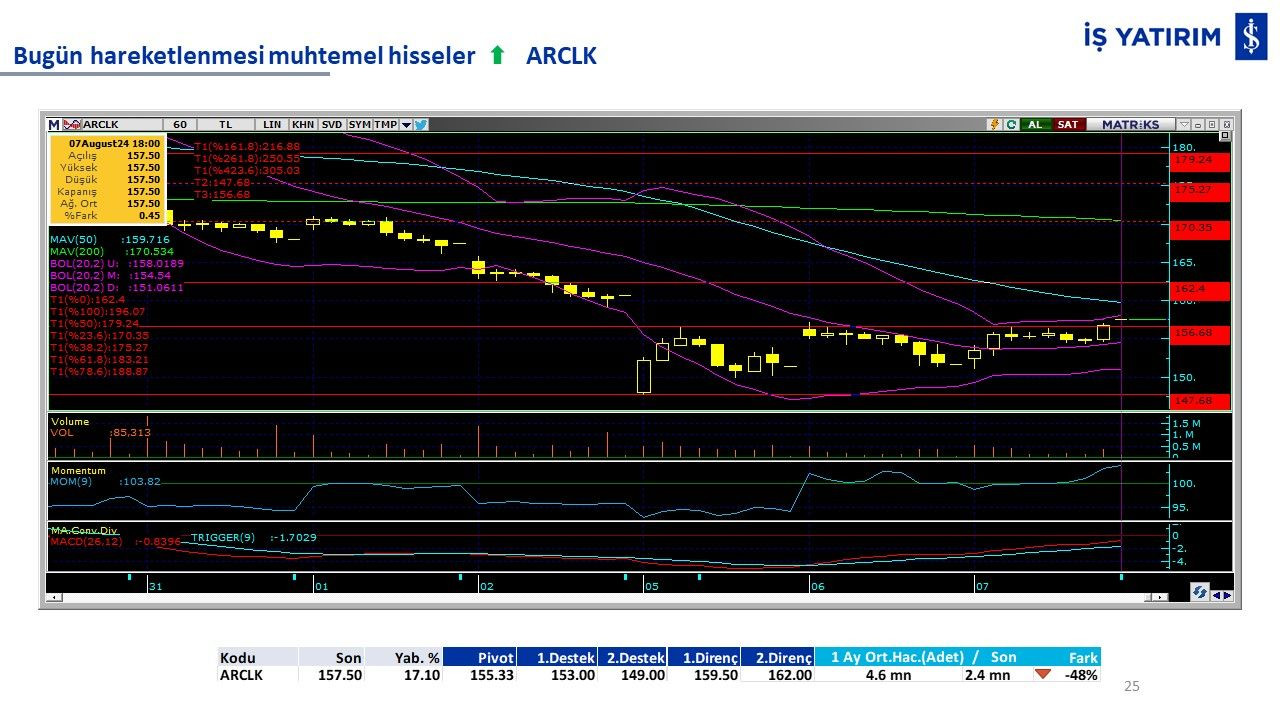
Task: Click the 06 date marker
Action: pyautogui.click(x=817, y=586)
